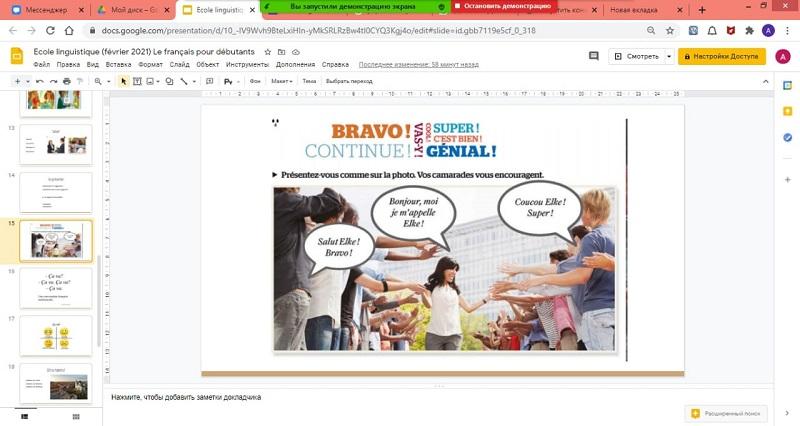The height and width of the screenshot is (426, 800).
Task: Open the new slide dropdown arrow
Action: click(27, 81)
